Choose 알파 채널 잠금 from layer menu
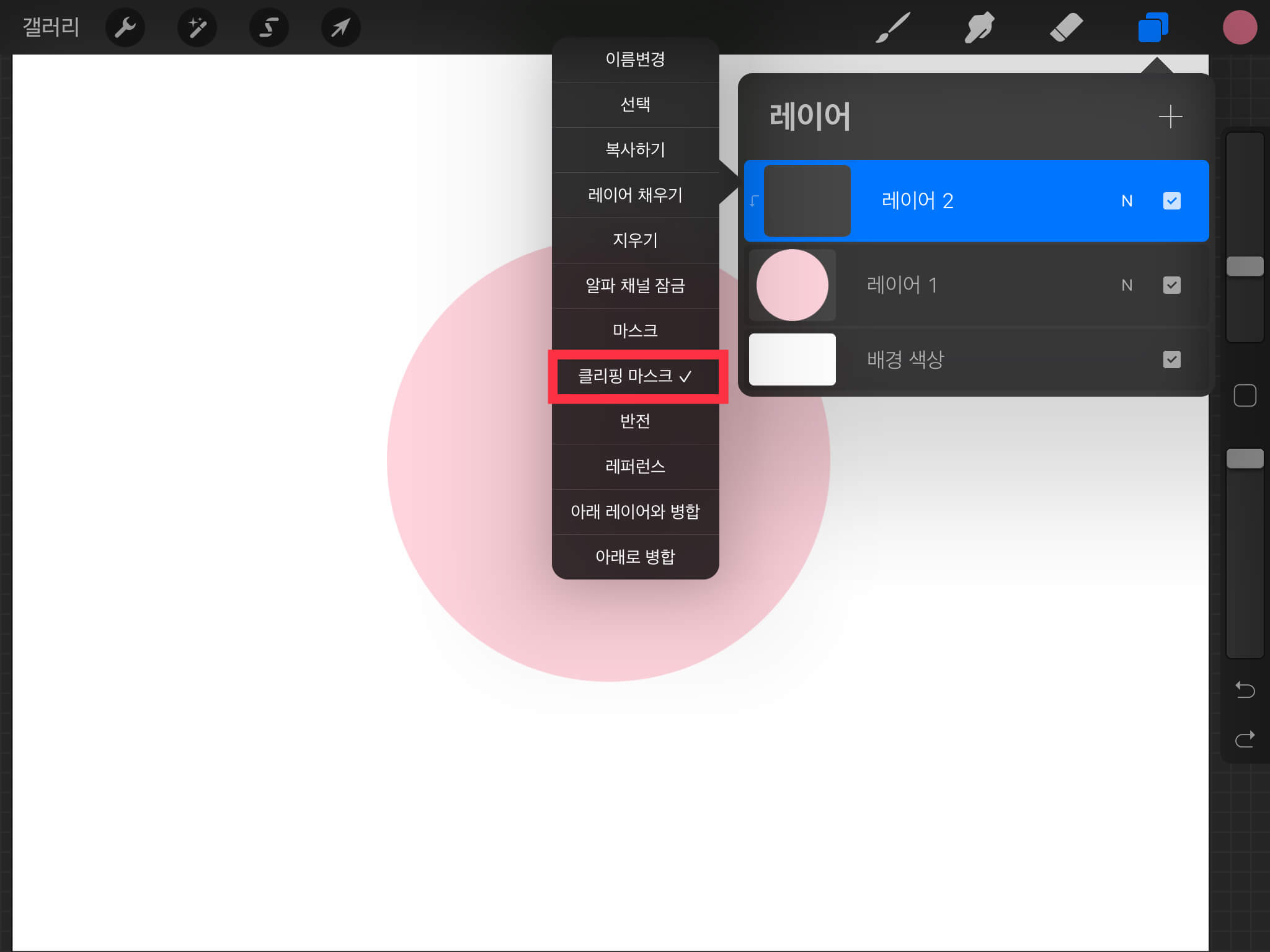The width and height of the screenshot is (1270, 952). [635, 286]
